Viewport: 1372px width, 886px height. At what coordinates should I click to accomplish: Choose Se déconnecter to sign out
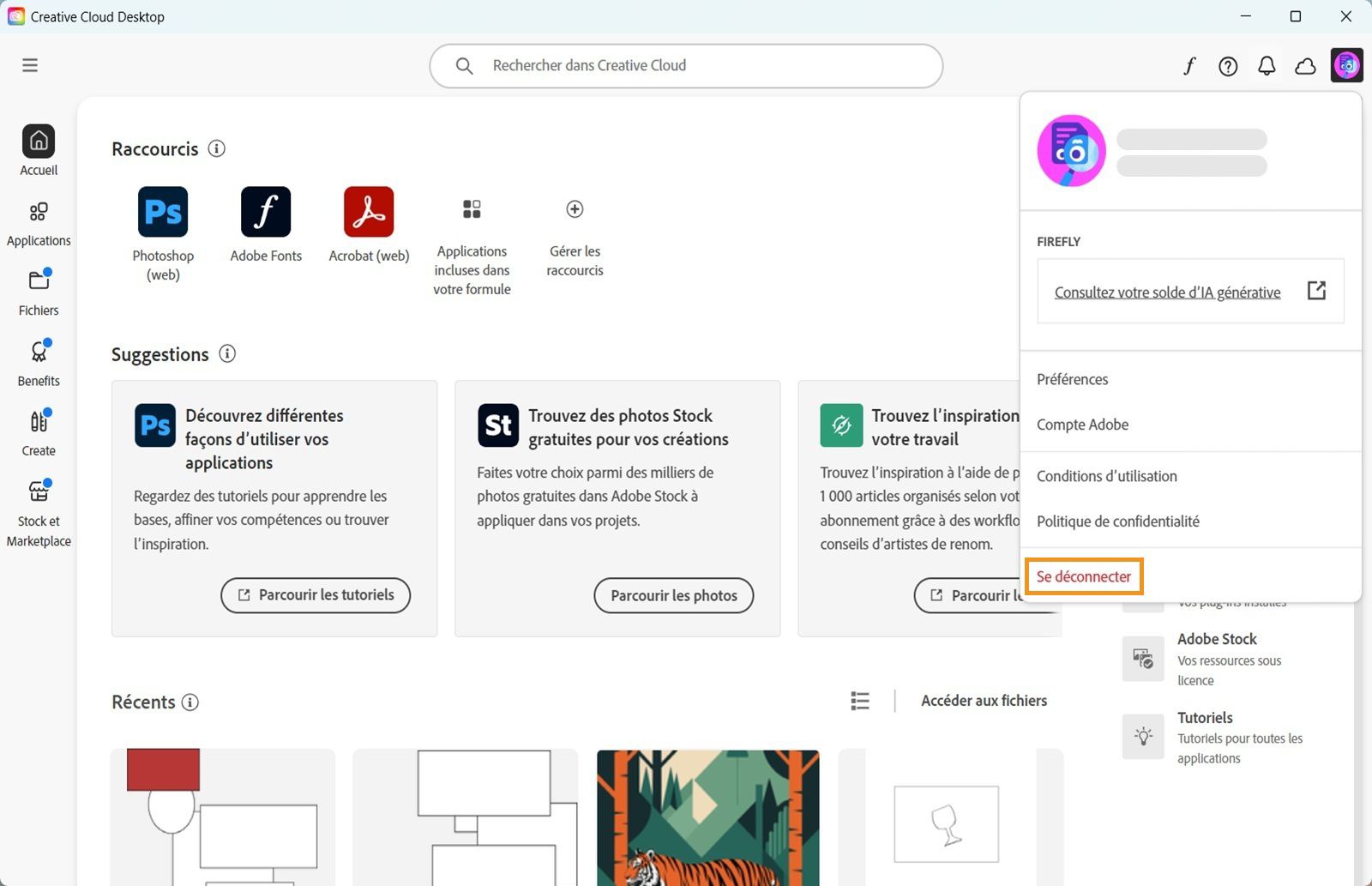tap(1084, 576)
